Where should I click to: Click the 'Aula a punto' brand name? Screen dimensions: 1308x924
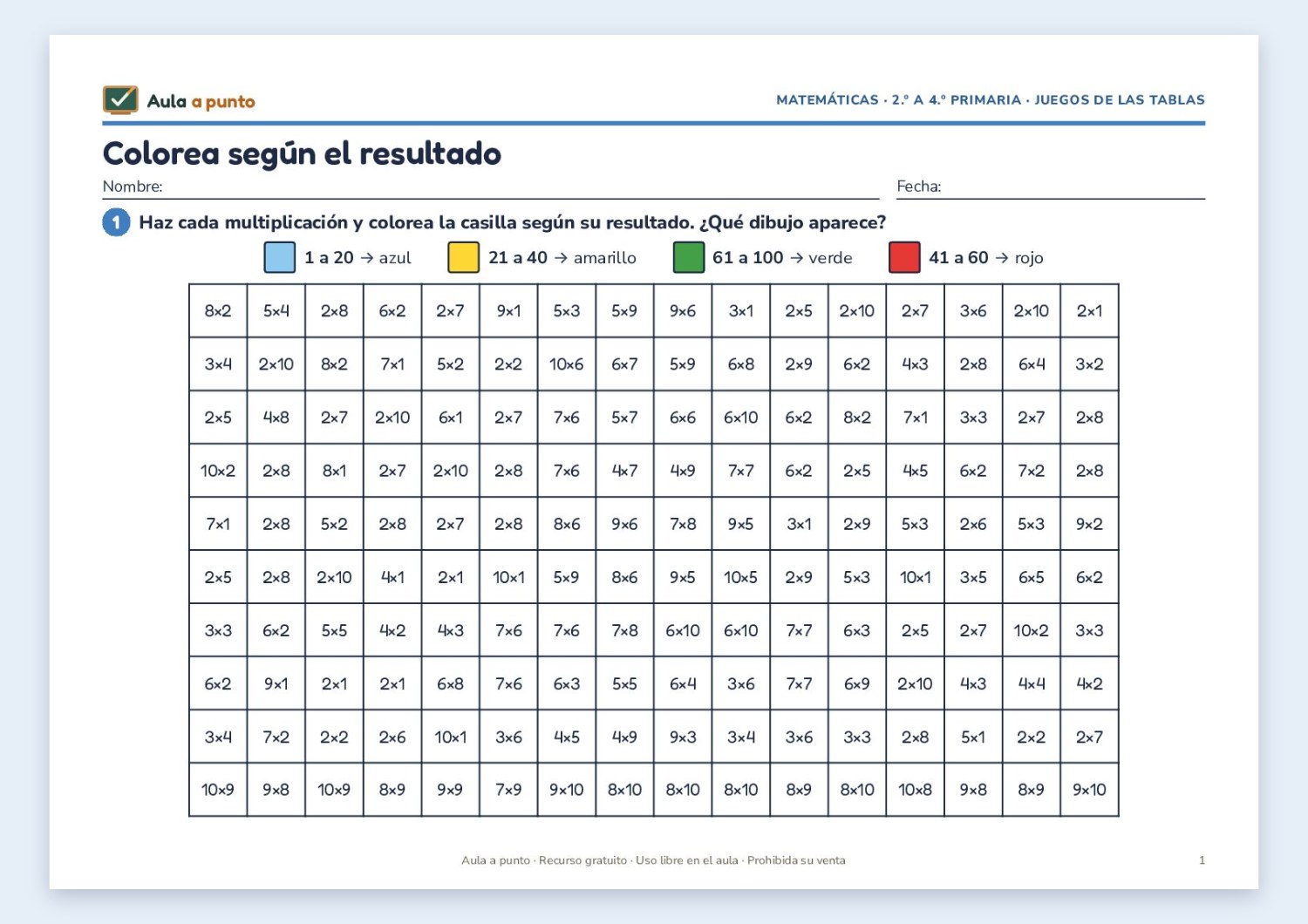[x=201, y=101]
